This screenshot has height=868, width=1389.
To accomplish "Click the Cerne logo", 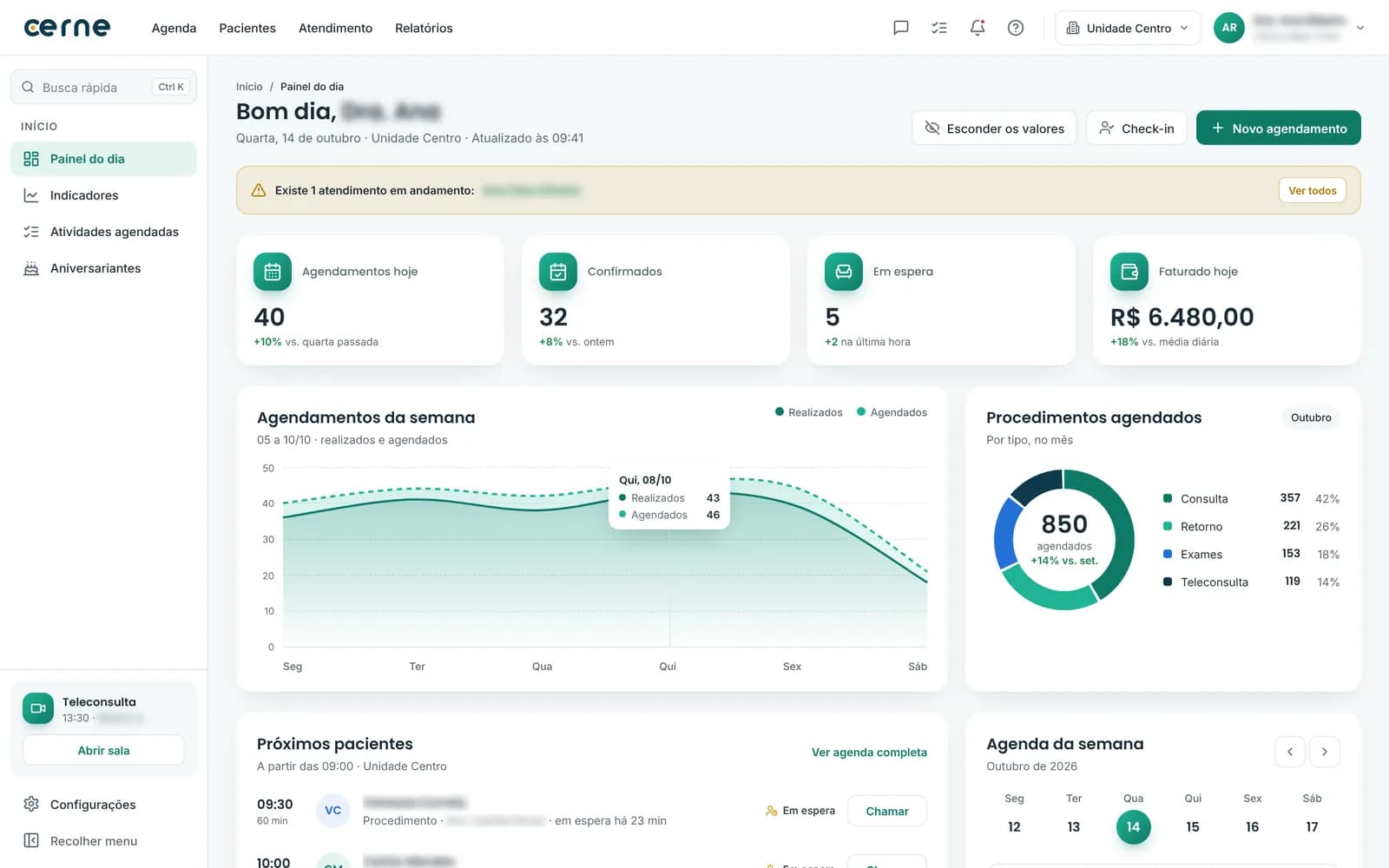I will (67, 28).
